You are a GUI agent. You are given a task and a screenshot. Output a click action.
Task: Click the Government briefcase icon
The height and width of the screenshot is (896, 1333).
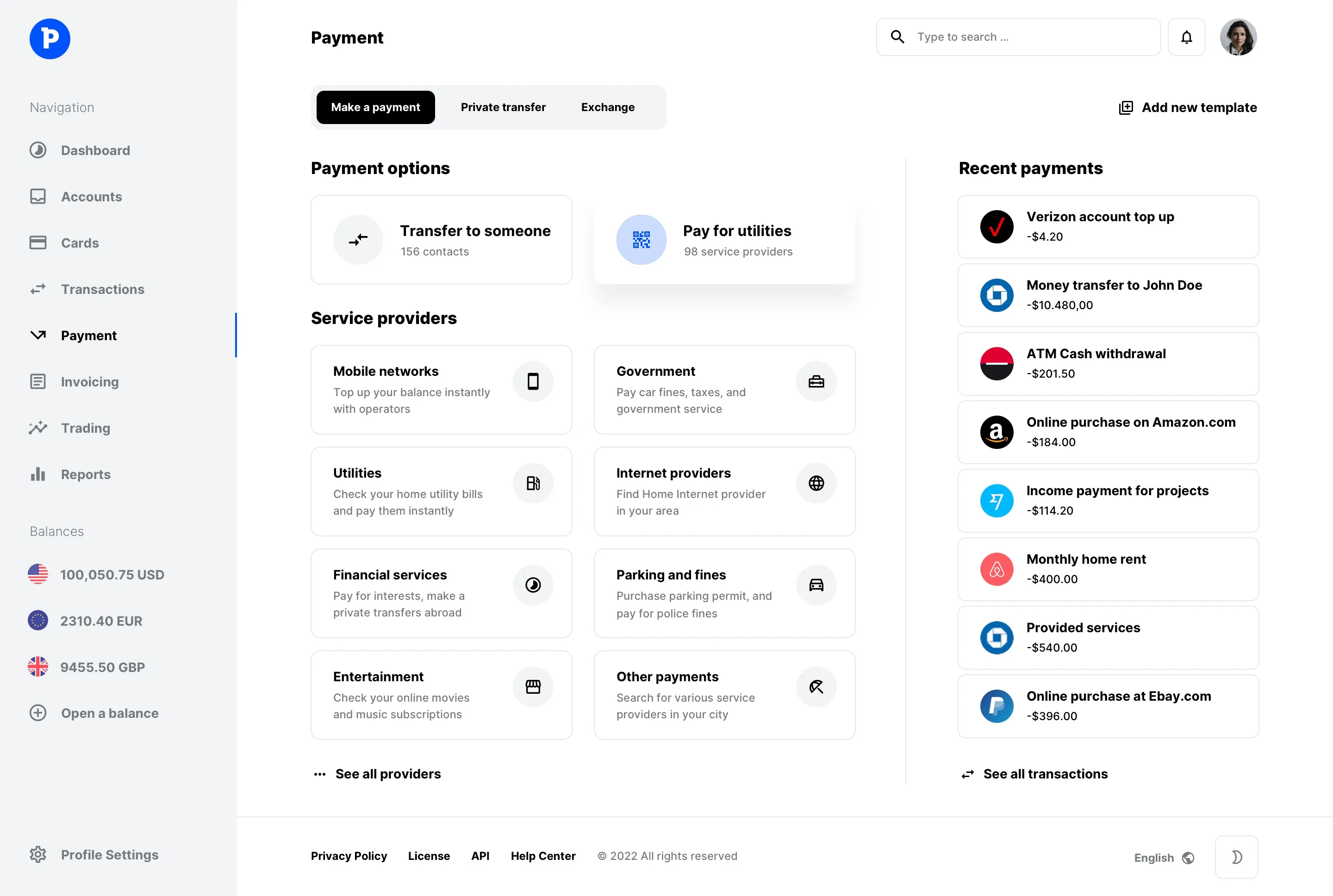[816, 381]
